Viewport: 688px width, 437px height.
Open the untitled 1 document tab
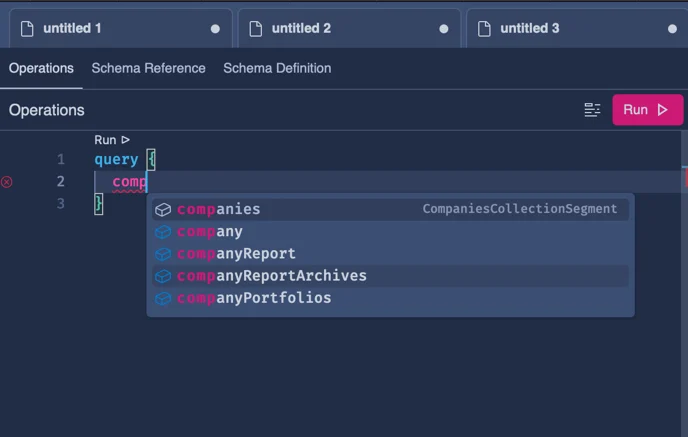coord(120,29)
